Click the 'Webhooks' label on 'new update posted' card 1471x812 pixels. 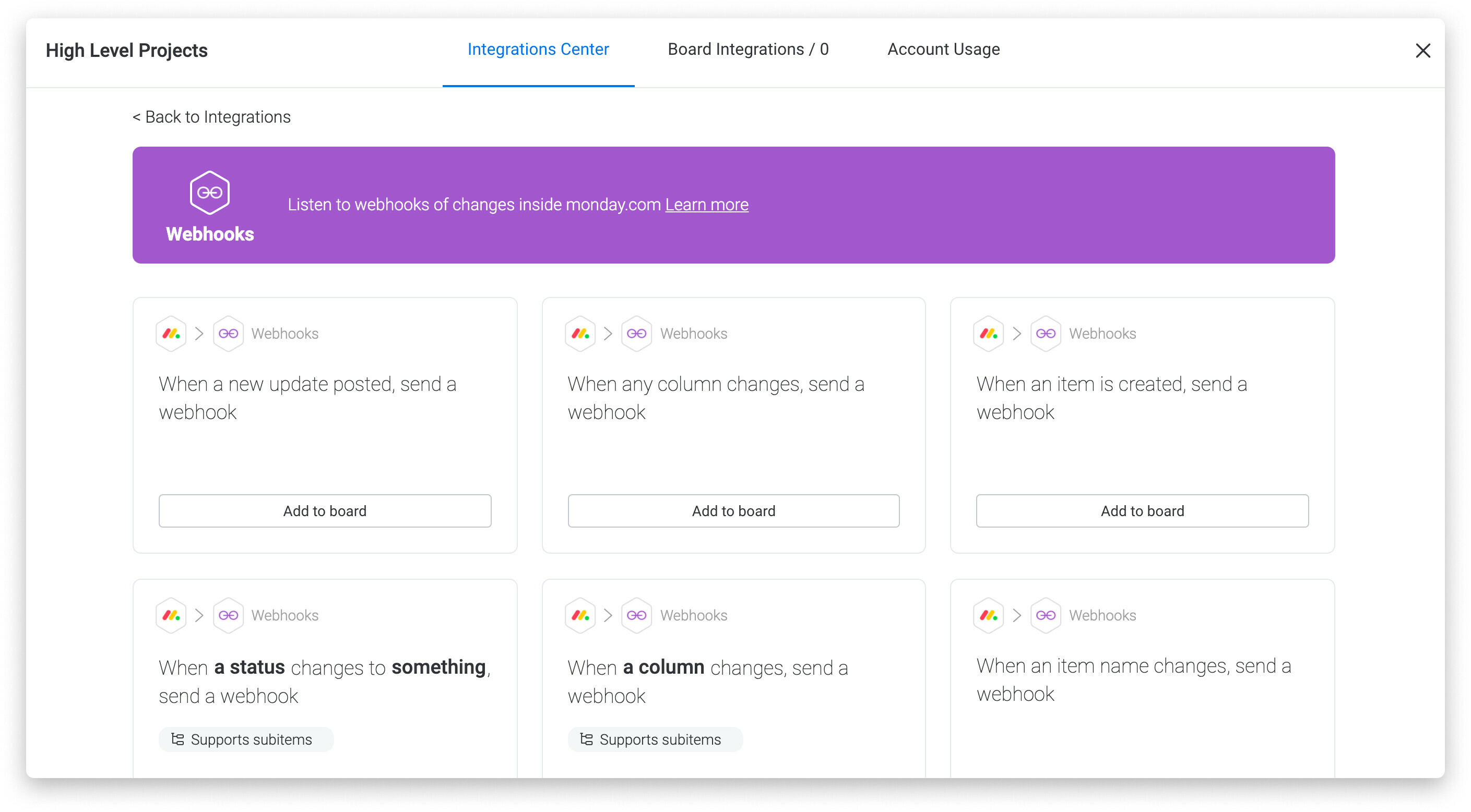click(x=285, y=333)
